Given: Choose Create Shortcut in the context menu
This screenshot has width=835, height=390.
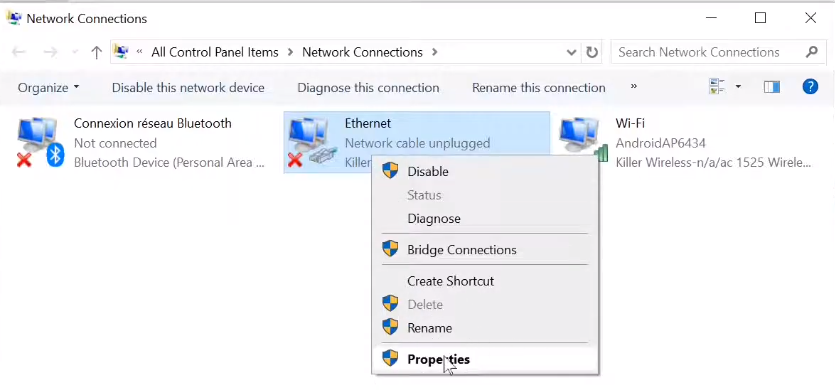Looking at the screenshot, I should point(485,281).
